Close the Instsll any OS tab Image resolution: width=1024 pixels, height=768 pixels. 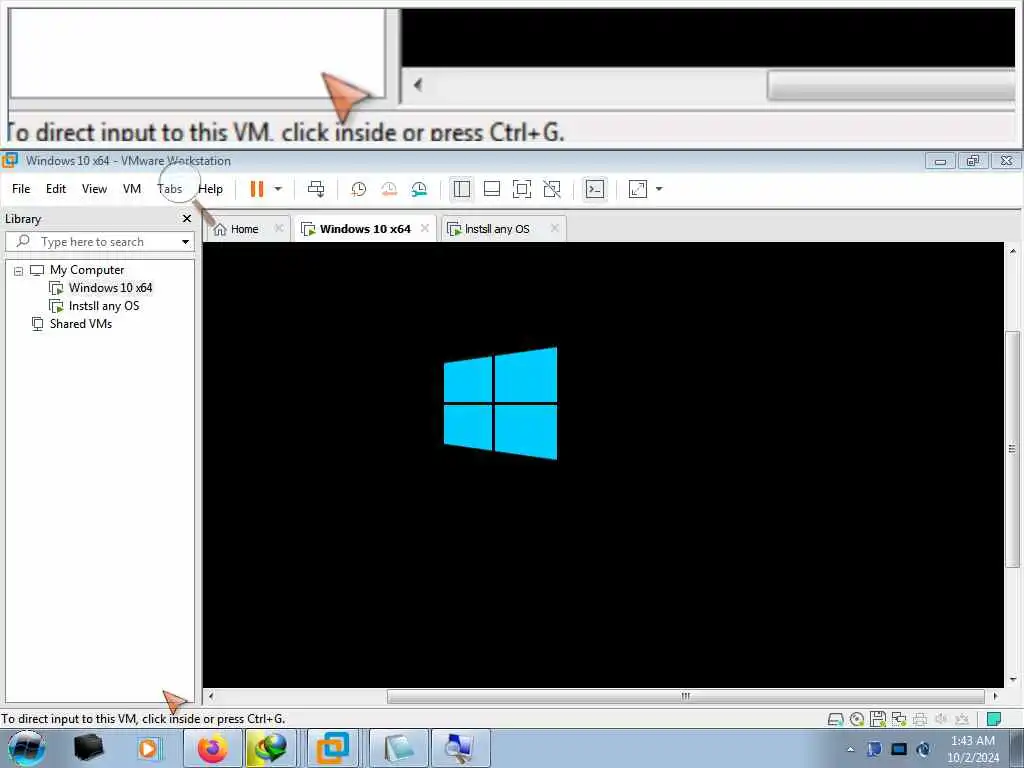point(554,228)
